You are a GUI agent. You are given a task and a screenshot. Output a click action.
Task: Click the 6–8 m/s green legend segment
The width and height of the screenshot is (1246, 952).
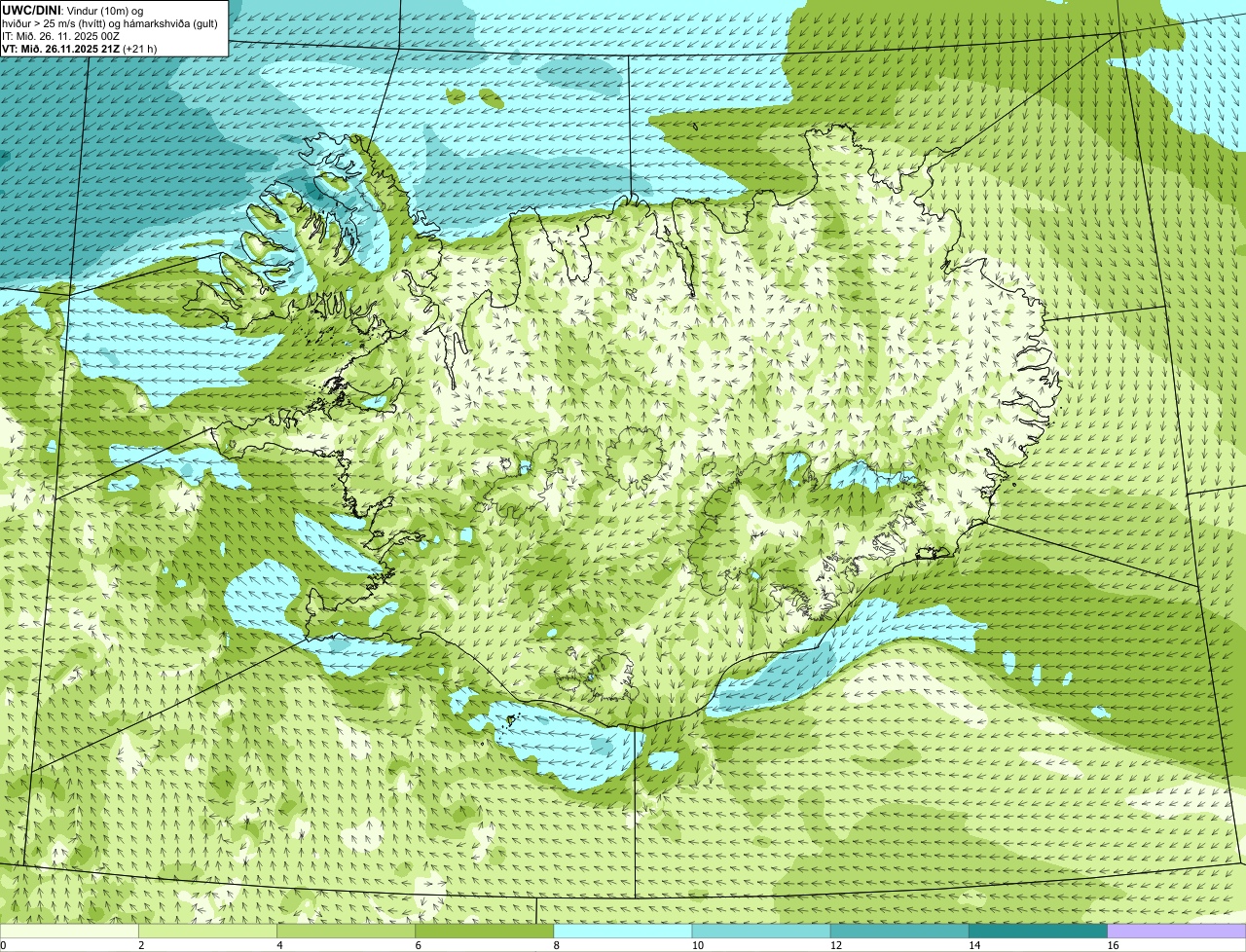coord(485,931)
